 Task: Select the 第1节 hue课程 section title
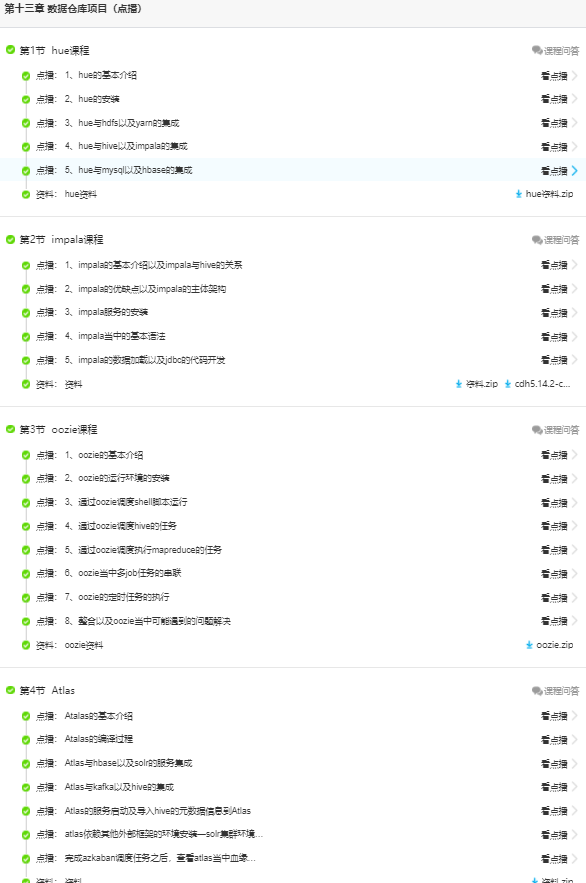pyautogui.click(x=54, y=50)
